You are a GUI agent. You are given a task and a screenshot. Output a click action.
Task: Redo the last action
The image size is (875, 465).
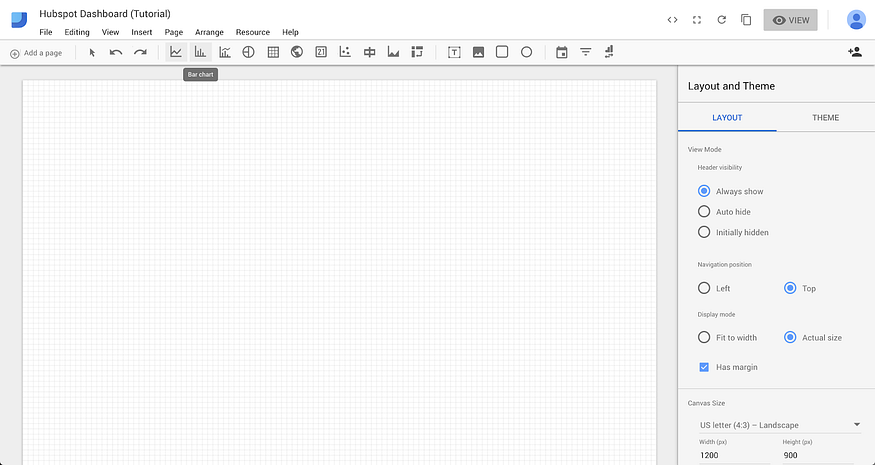(140, 52)
